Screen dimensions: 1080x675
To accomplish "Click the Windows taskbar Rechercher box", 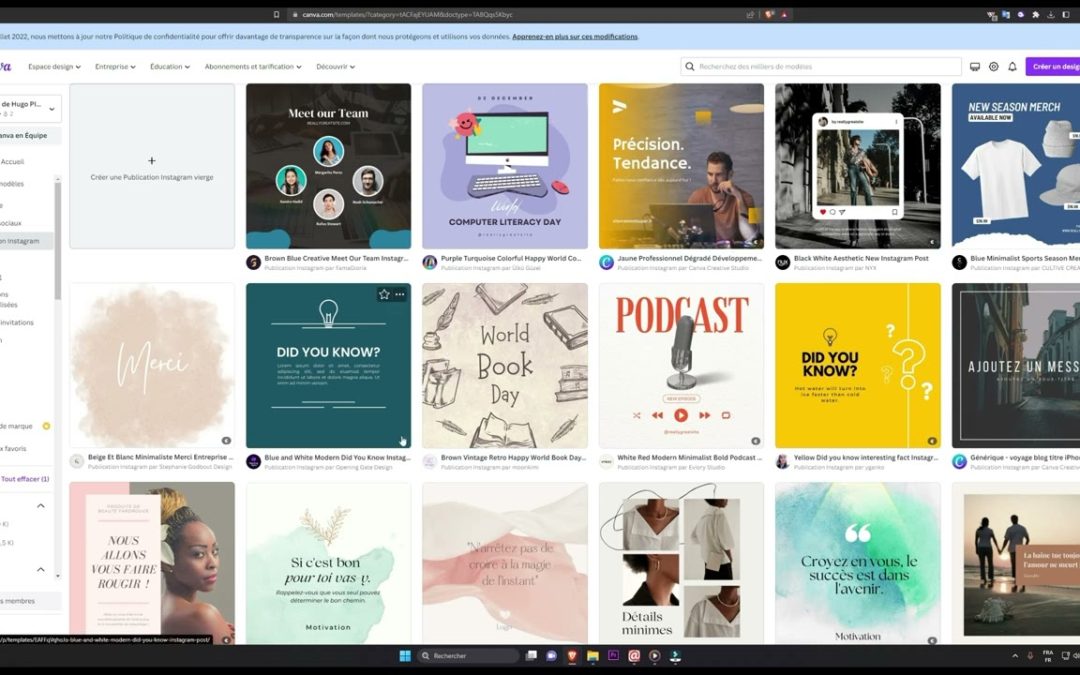I will [x=468, y=656].
